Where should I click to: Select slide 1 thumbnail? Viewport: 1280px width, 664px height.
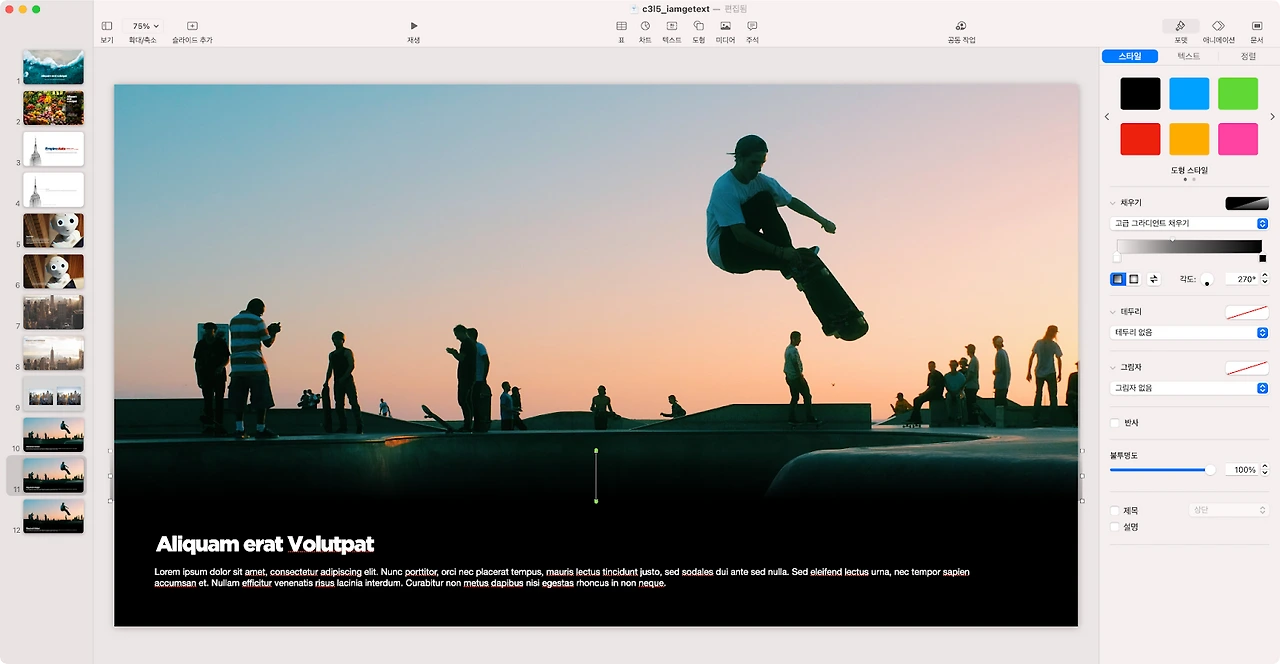53,67
